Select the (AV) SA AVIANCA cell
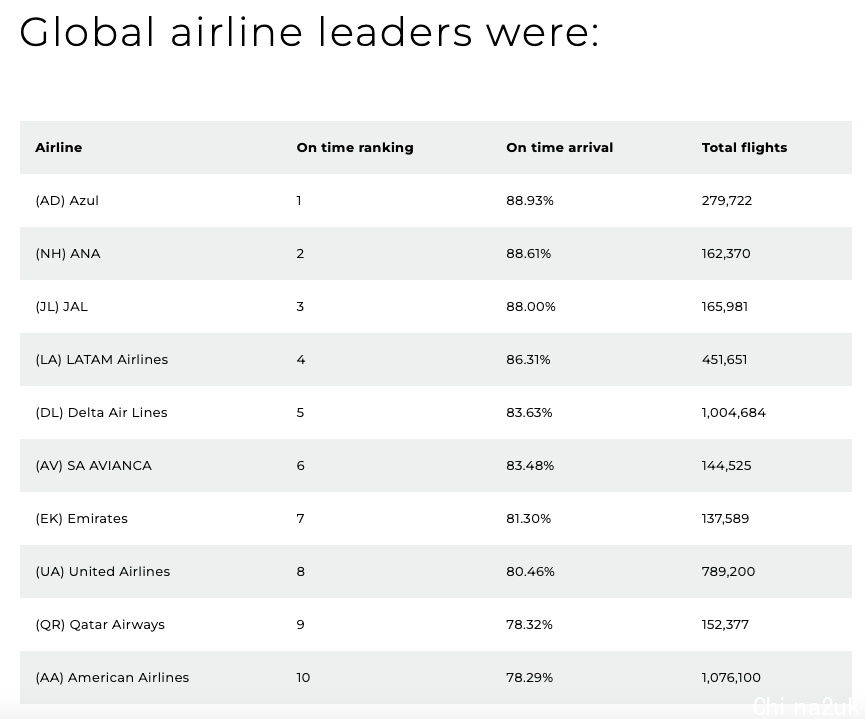The height and width of the screenshot is (719, 865). point(93,465)
